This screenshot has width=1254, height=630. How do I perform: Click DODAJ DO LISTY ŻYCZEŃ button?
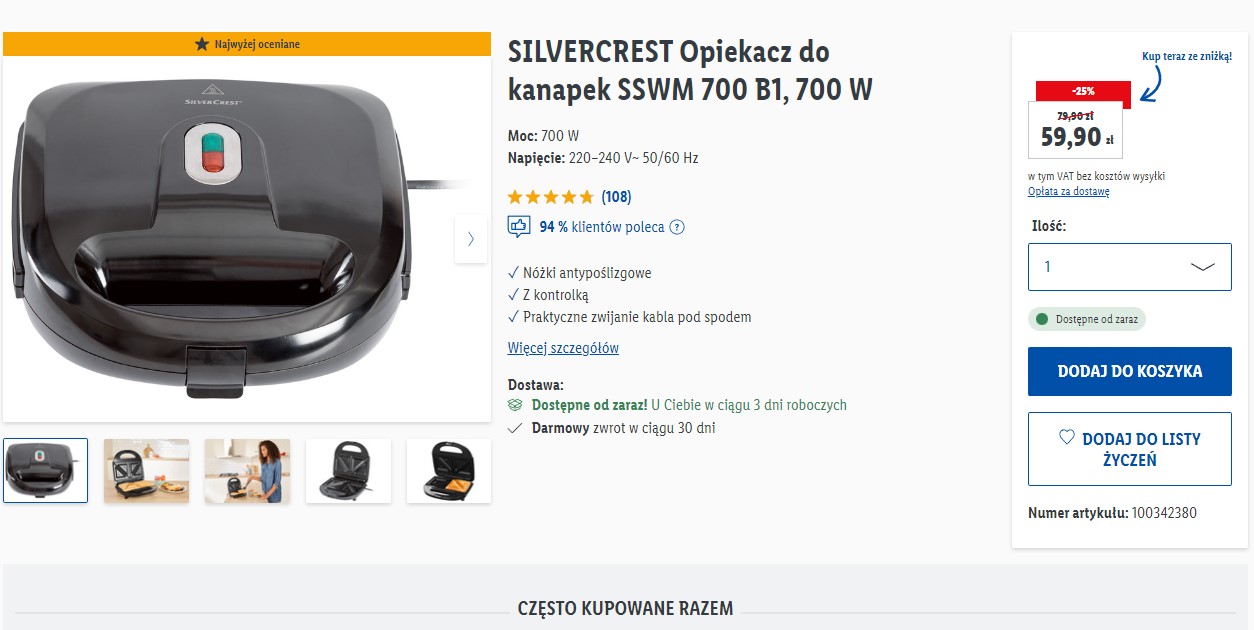pyautogui.click(x=1130, y=449)
